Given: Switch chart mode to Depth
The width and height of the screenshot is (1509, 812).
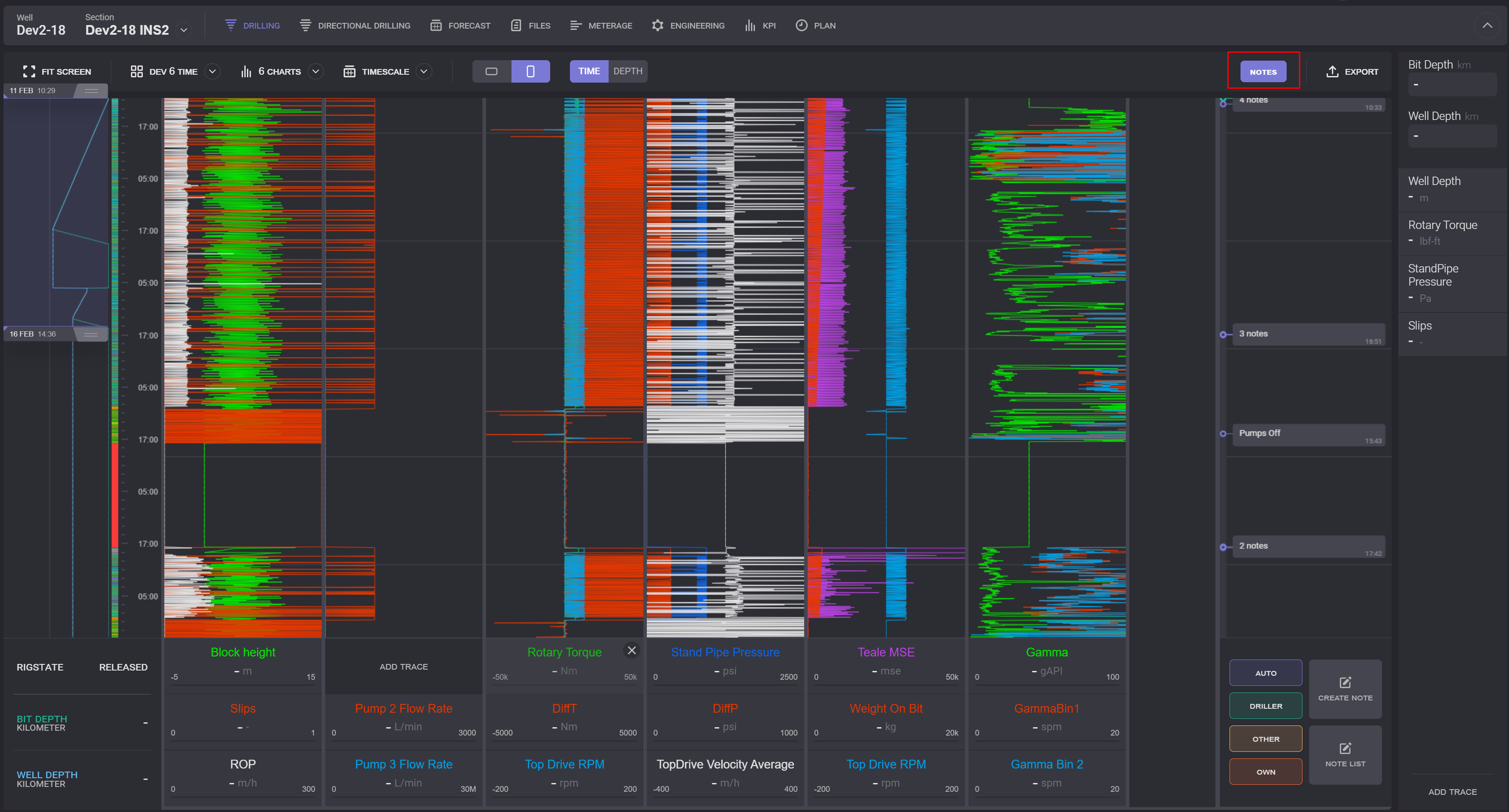Looking at the screenshot, I should (x=628, y=72).
